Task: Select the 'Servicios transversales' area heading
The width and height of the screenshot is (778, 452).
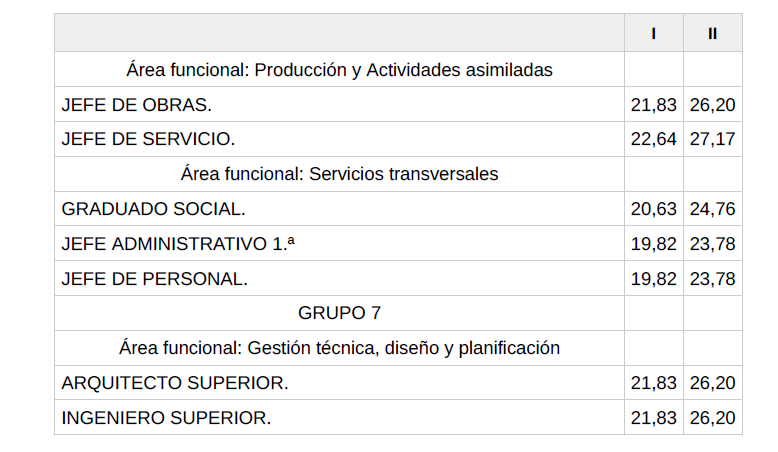Action: [x=339, y=174]
